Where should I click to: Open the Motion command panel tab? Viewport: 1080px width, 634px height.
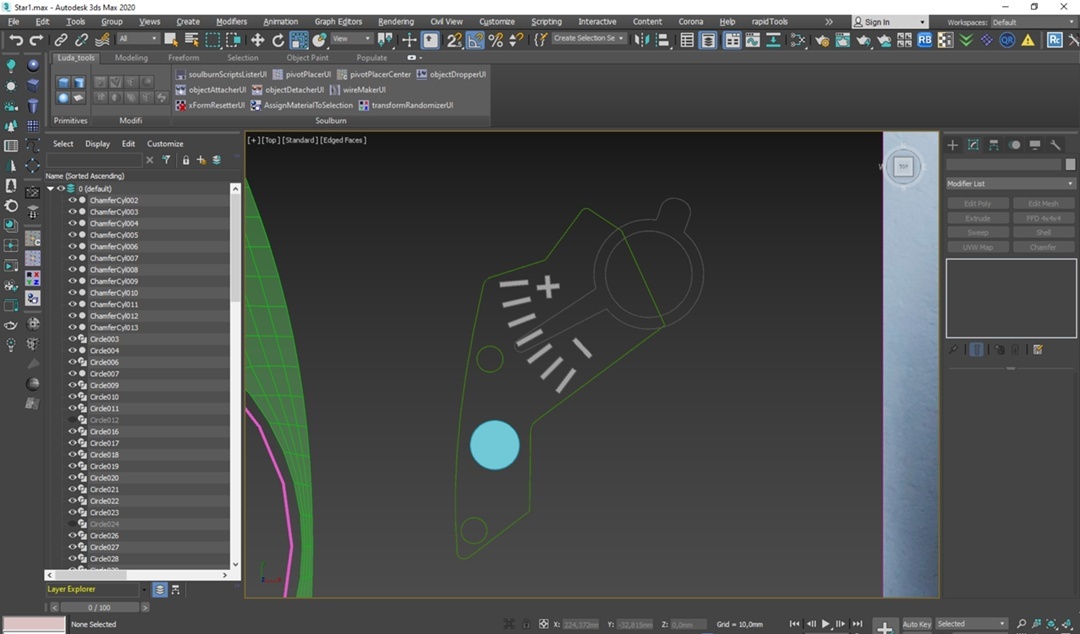tap(1014, 145)
